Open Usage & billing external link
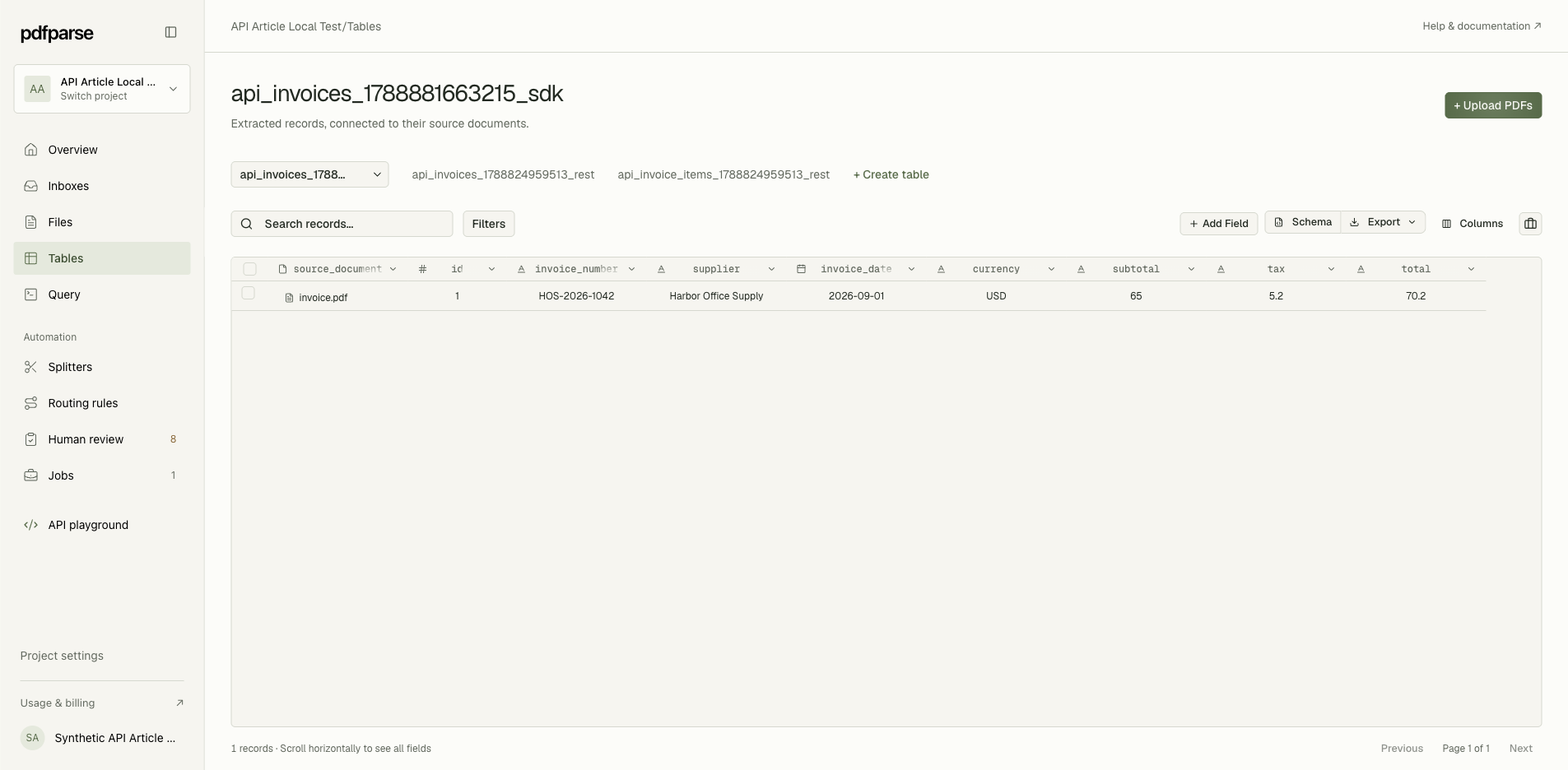1568x770 pixels. (x=102, y=703)
